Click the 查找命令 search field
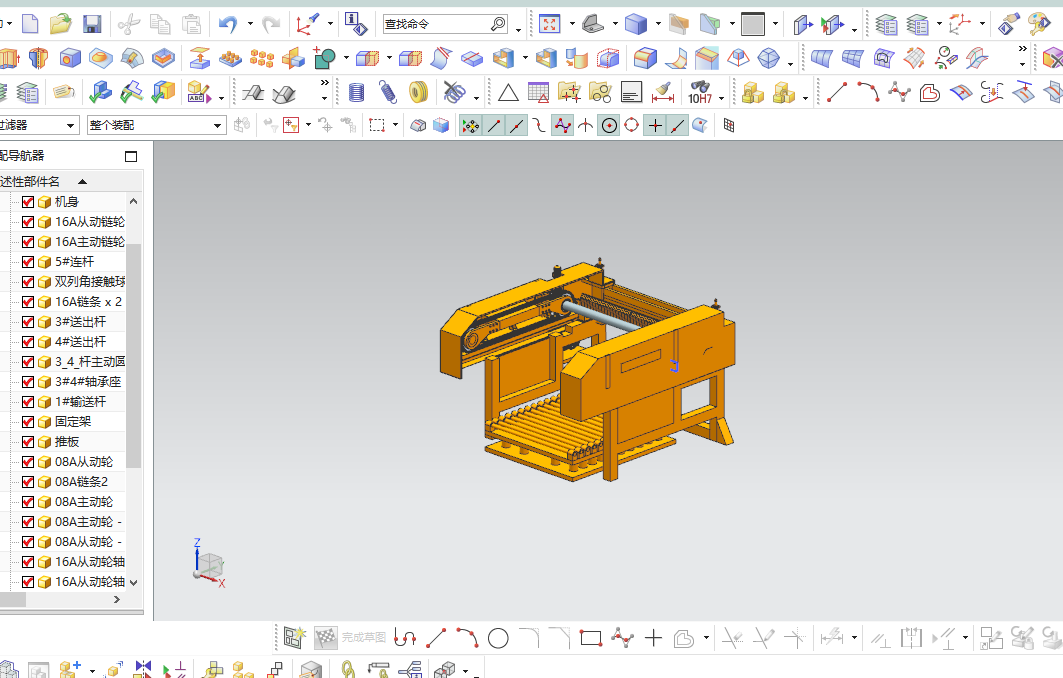The image size is (1063, 678). tap(437, 24)
